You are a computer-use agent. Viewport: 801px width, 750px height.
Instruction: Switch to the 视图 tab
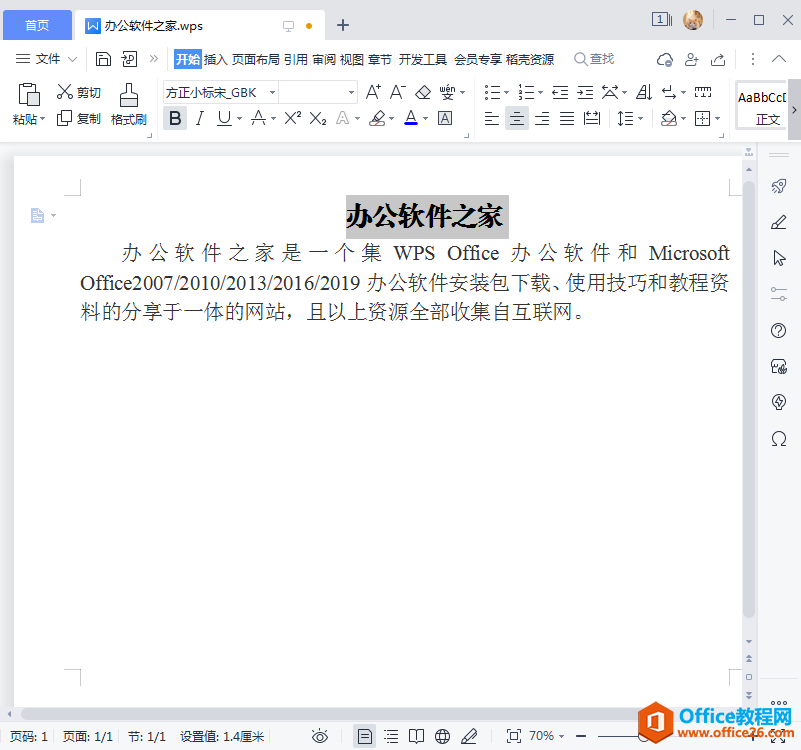351,60
